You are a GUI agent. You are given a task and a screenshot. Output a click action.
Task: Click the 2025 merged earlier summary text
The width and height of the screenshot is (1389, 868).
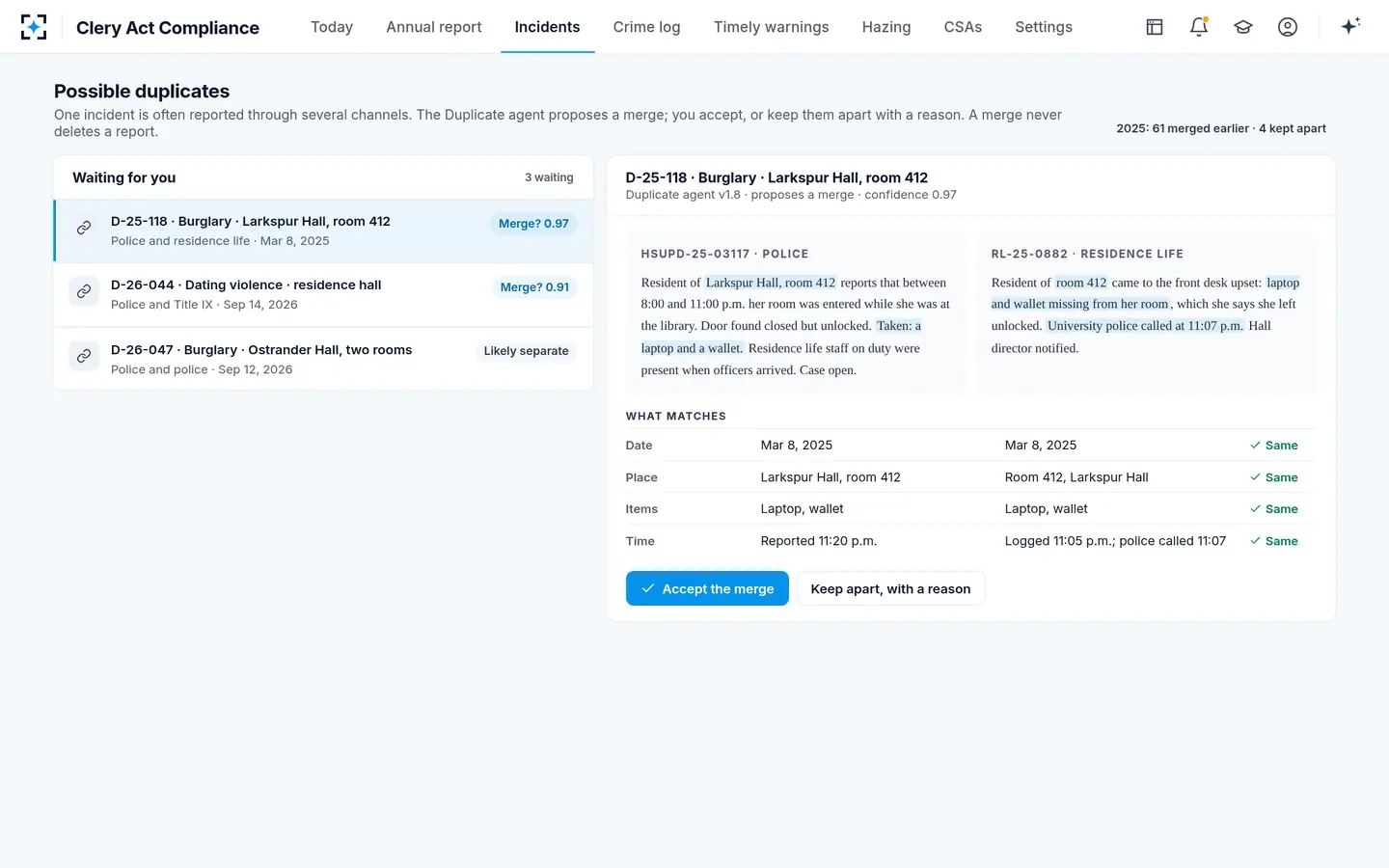coord(1221,128)
